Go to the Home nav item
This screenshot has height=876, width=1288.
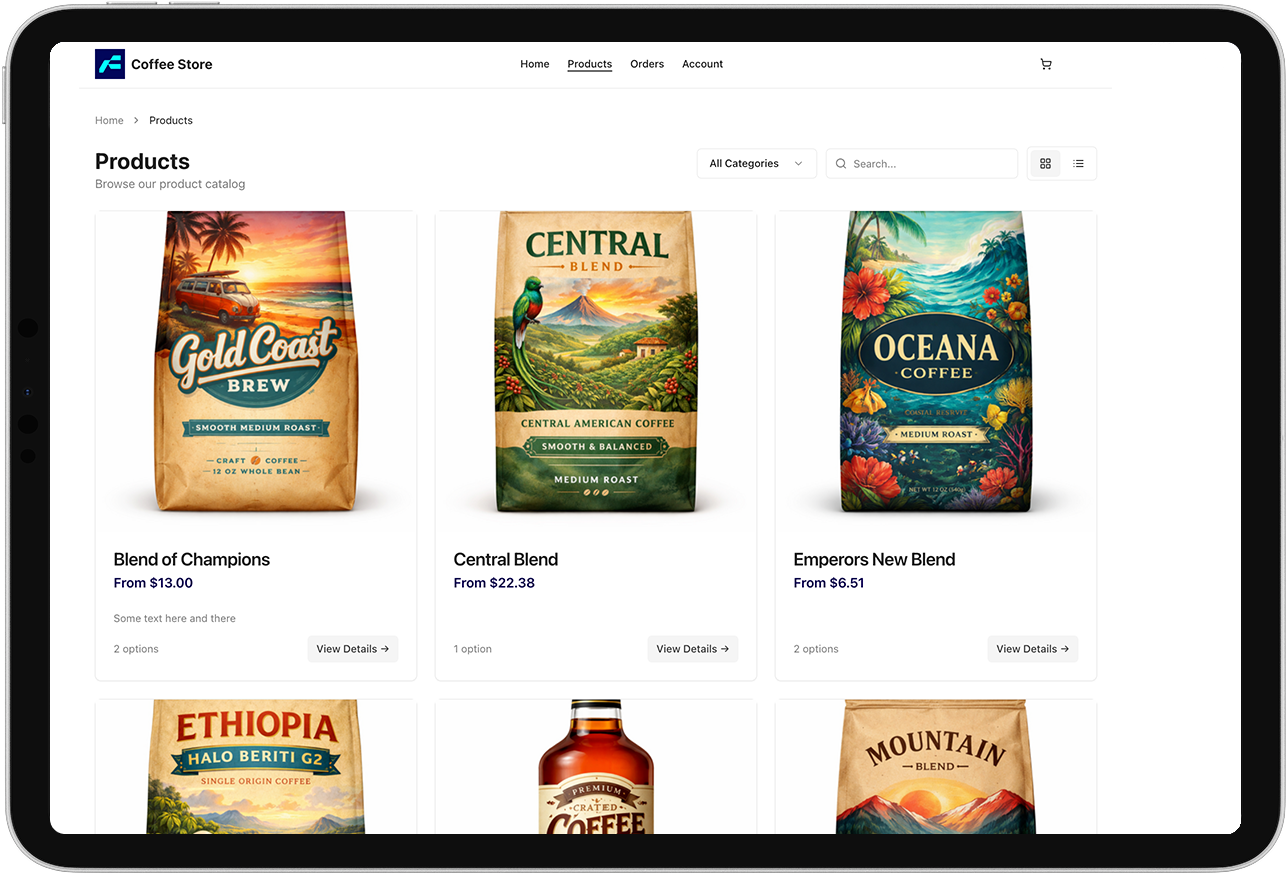click(535, 64)
